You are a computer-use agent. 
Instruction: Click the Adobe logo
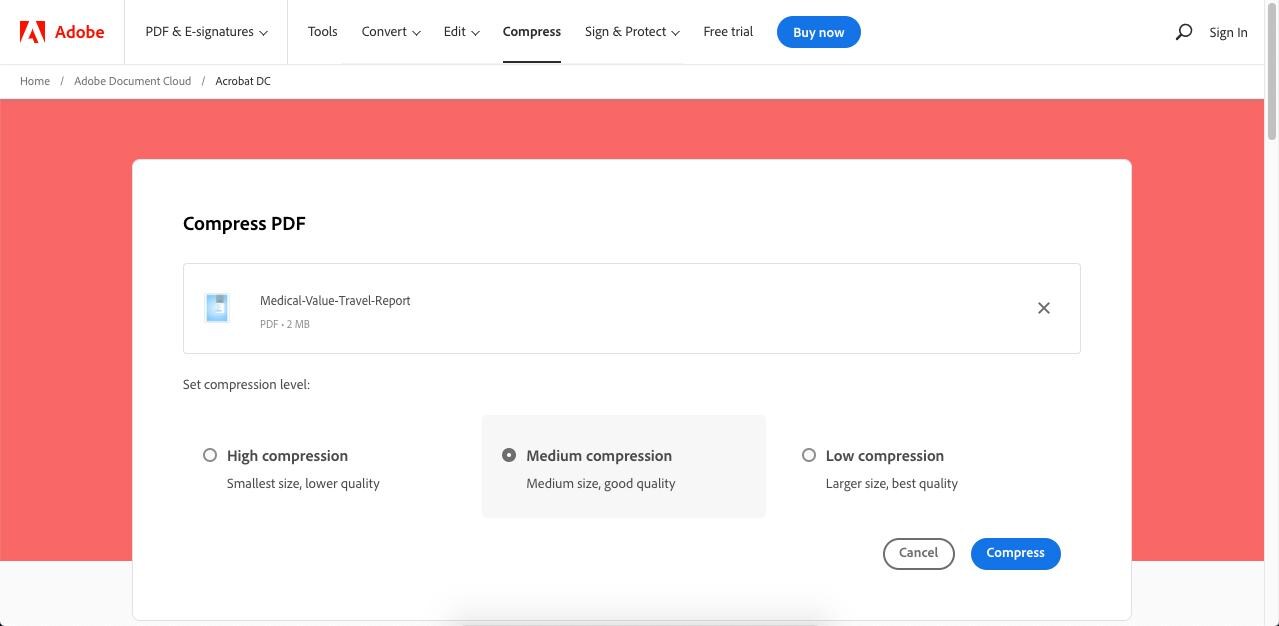[62, 31]
